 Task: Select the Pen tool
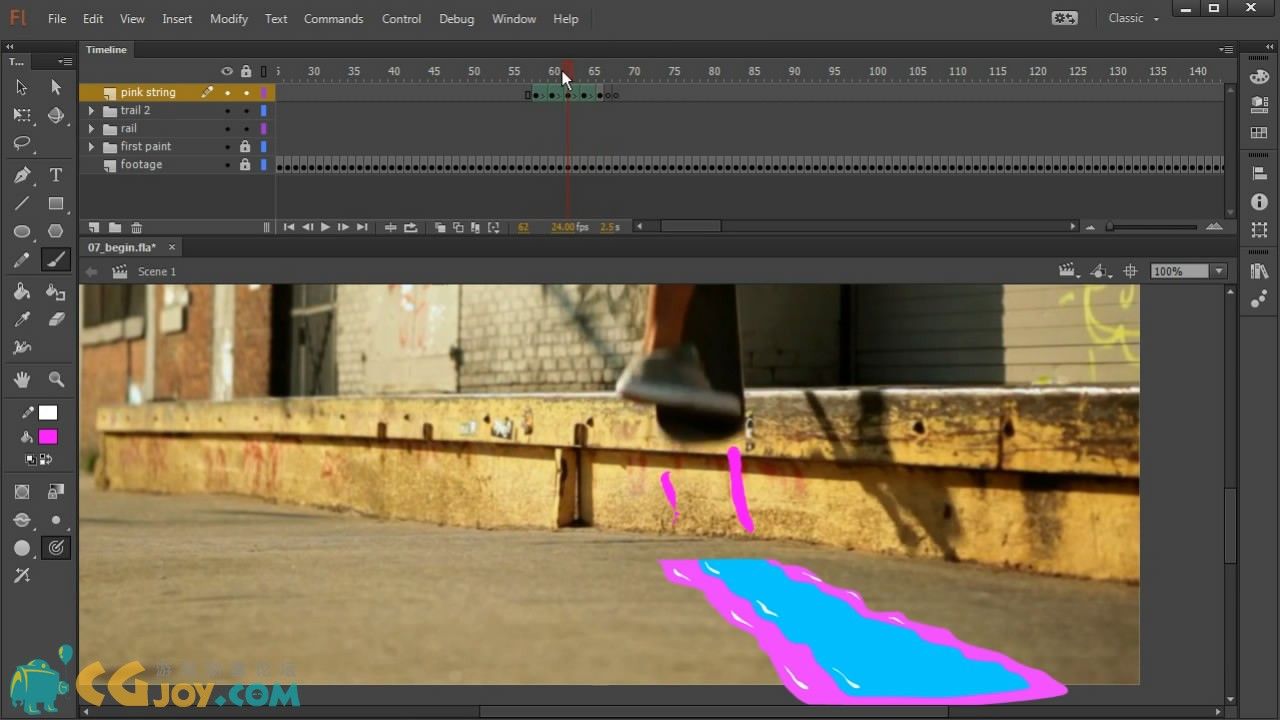point(21,175)
